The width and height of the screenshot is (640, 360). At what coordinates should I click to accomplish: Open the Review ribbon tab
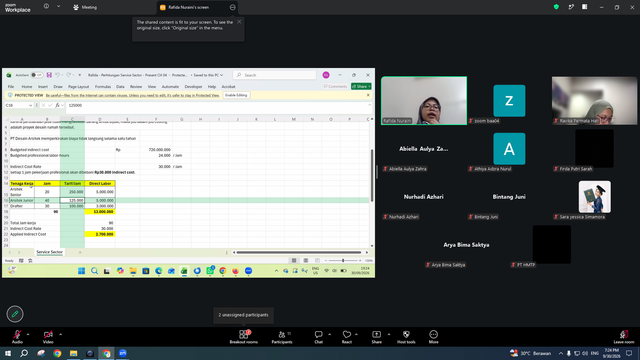click(x=136, y=87)
